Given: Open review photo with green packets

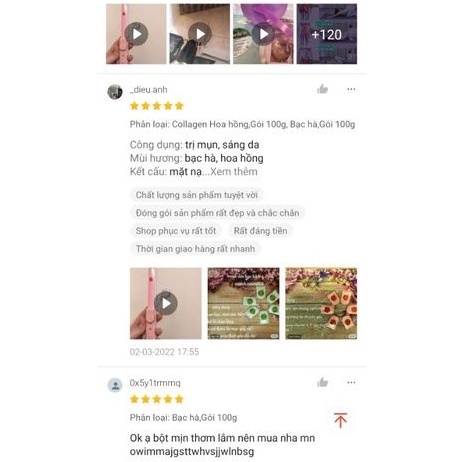Looking at the screenshot, I should [243, 303].
